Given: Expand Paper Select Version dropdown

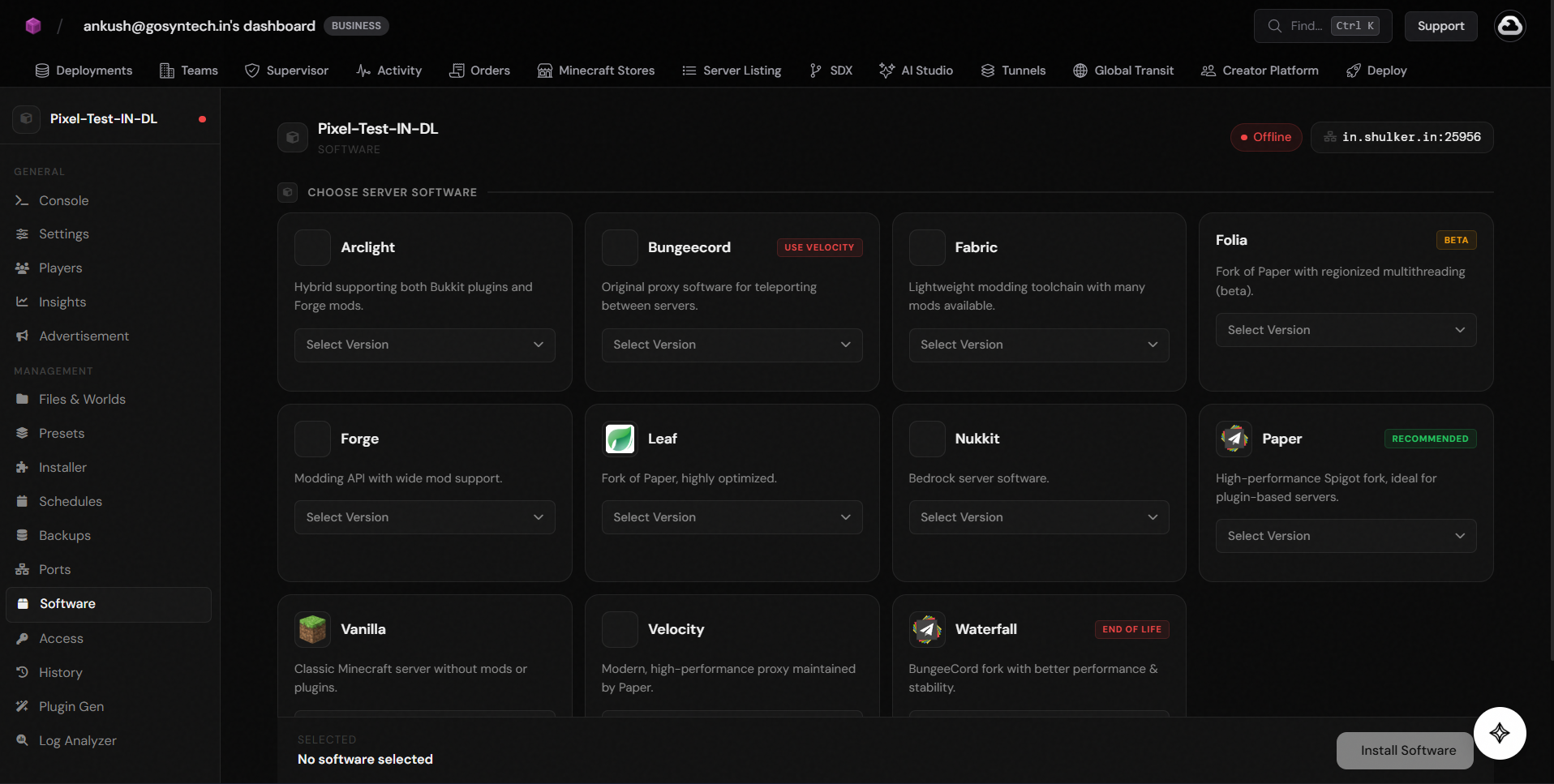Looking at the screenshot, I should coord(1346,536).
